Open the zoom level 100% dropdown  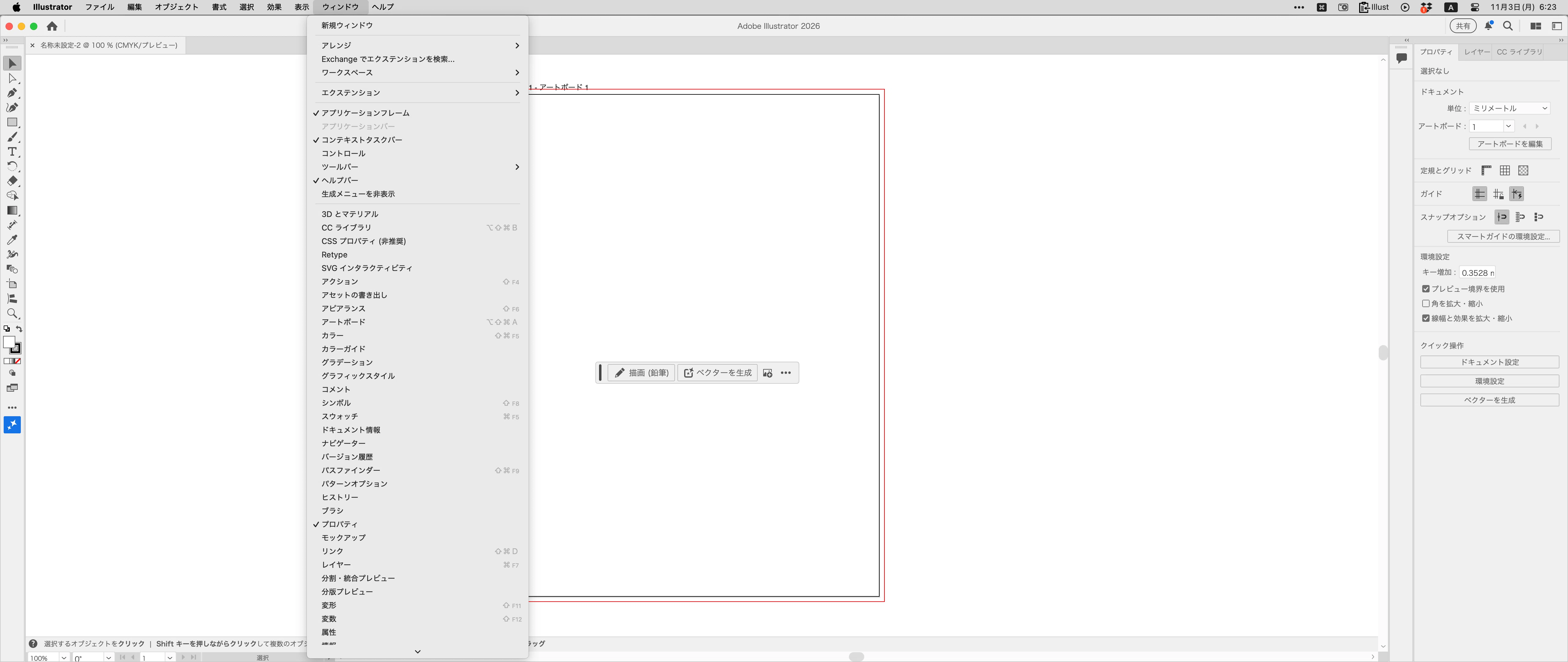click(x=63, y=657)
